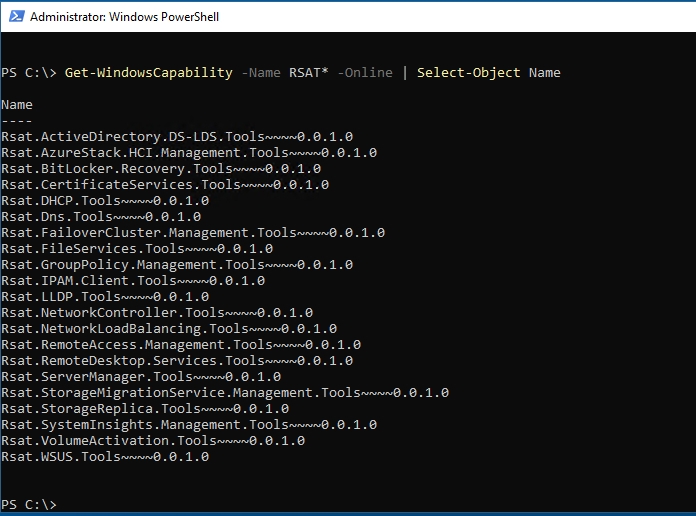Click the Name column header
The width and height of the screenshot is (696, 516).
(17, 105)
